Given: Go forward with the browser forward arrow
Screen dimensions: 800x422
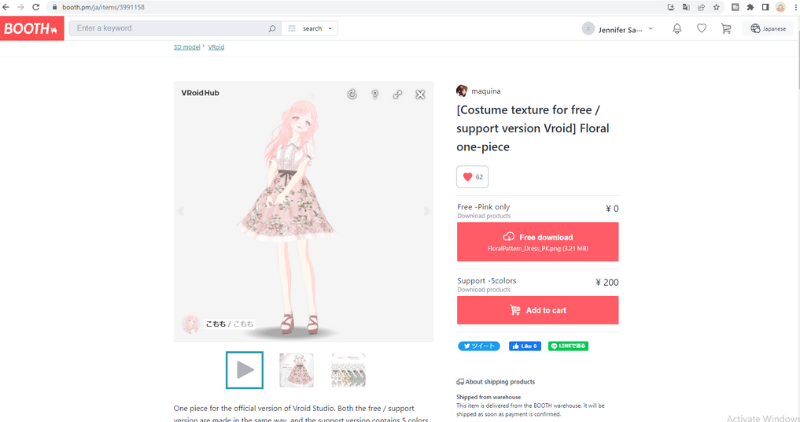Looking at the screenshot, I should [x=20, y=7].
